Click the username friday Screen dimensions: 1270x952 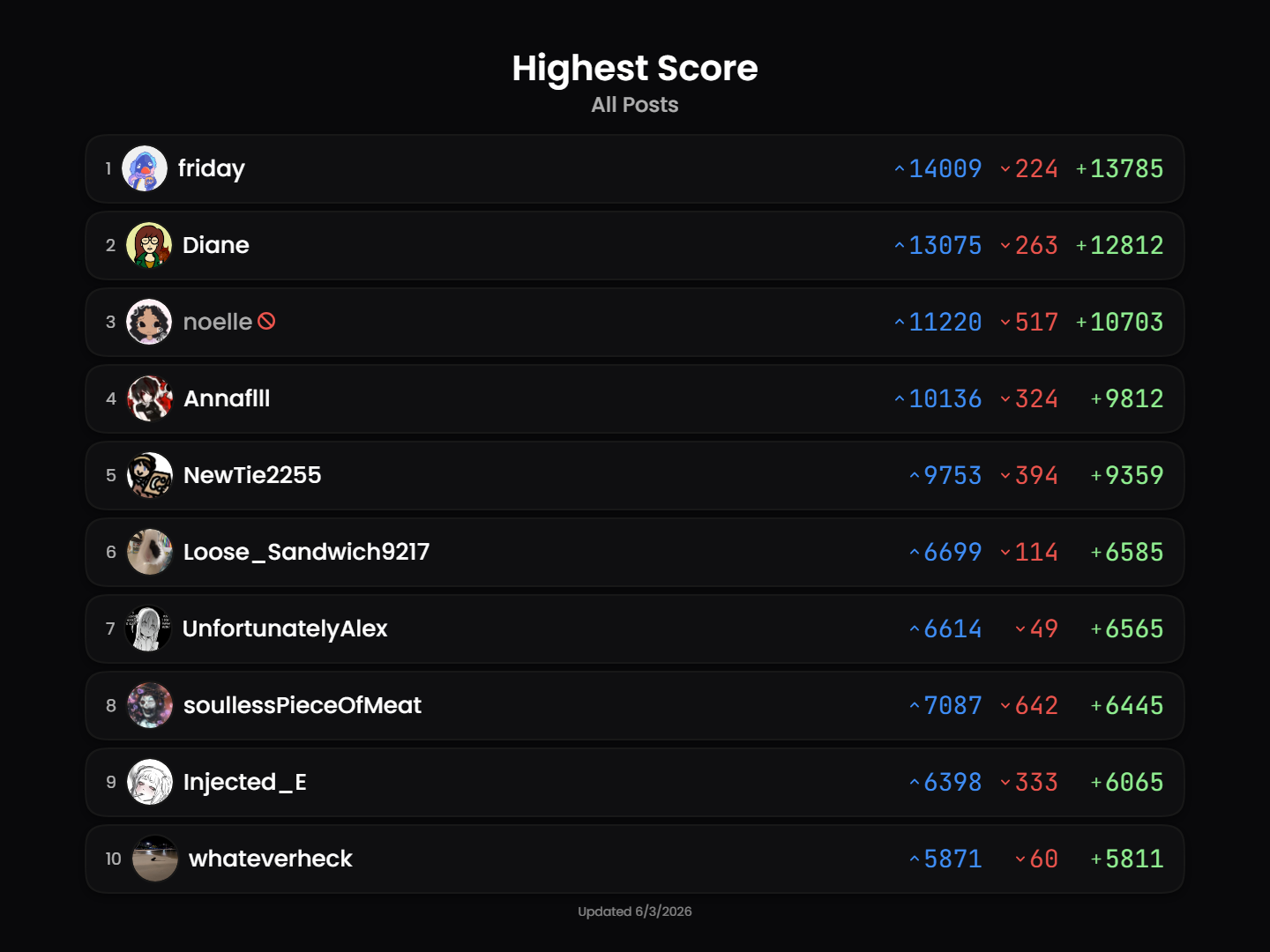point(212,168)
